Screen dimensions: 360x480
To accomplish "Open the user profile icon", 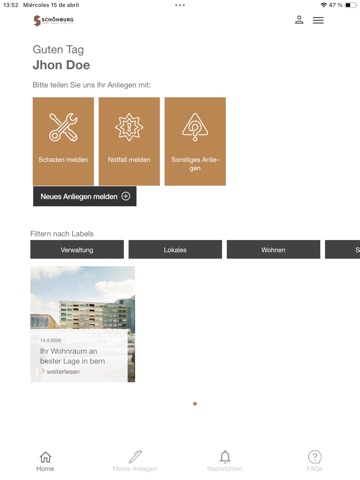I will 299,20.
